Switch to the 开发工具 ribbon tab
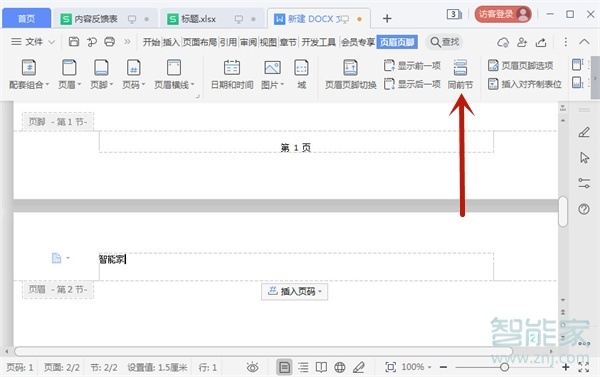 coord(318,42)
